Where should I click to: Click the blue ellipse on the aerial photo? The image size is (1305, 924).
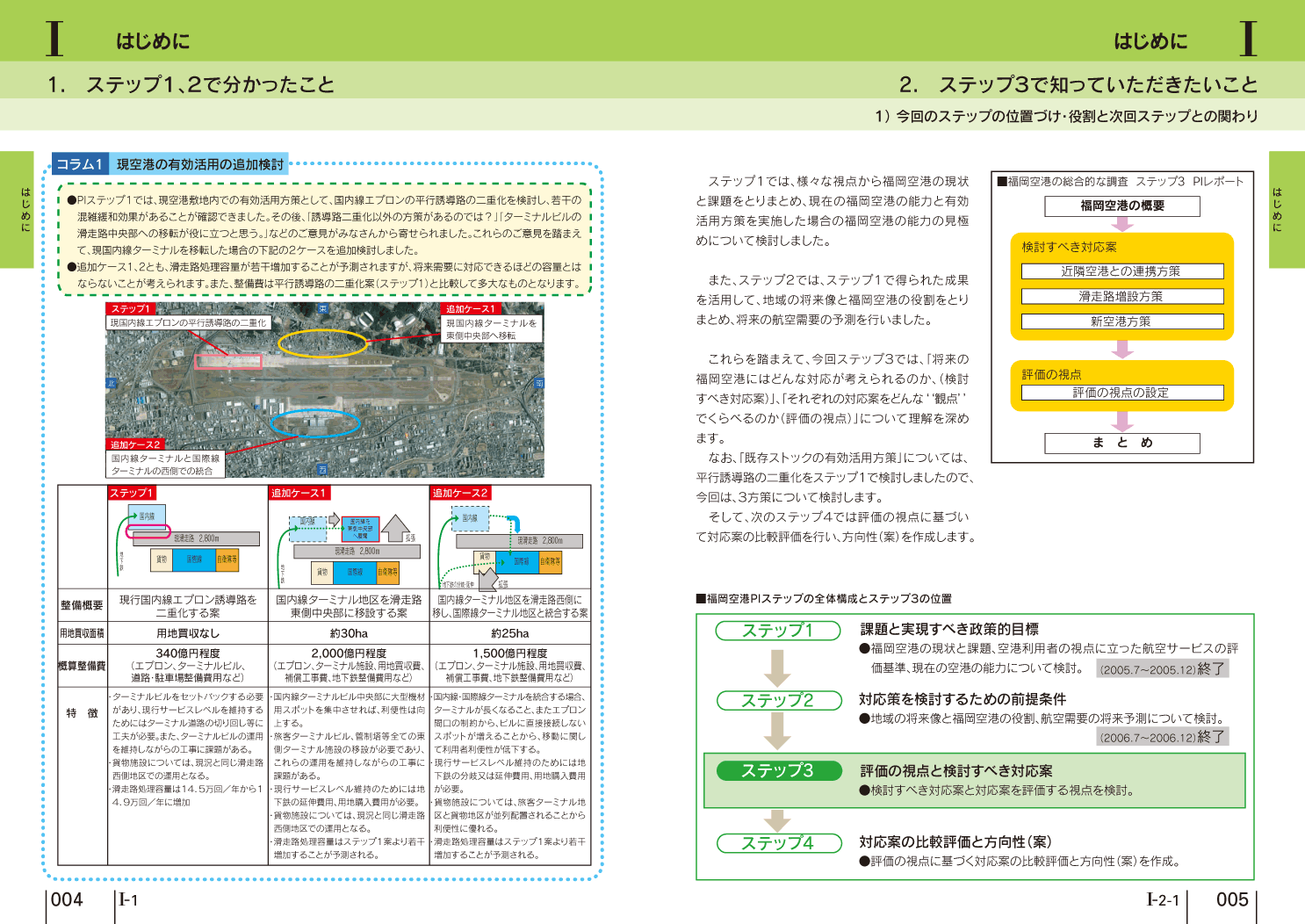click(315, 423)
